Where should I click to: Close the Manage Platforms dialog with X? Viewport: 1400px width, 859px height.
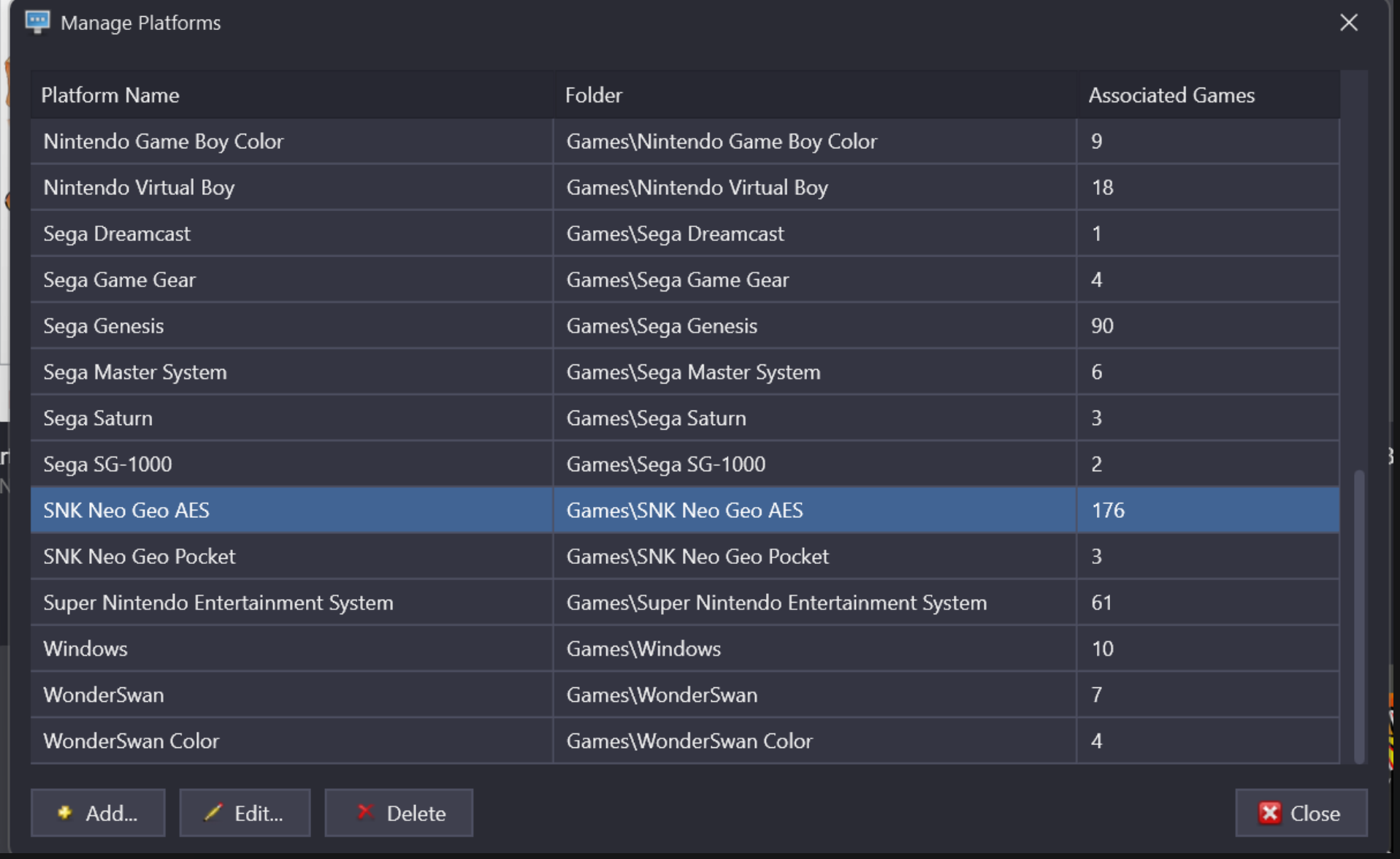pyautogui.click(x=1348, y=23)
